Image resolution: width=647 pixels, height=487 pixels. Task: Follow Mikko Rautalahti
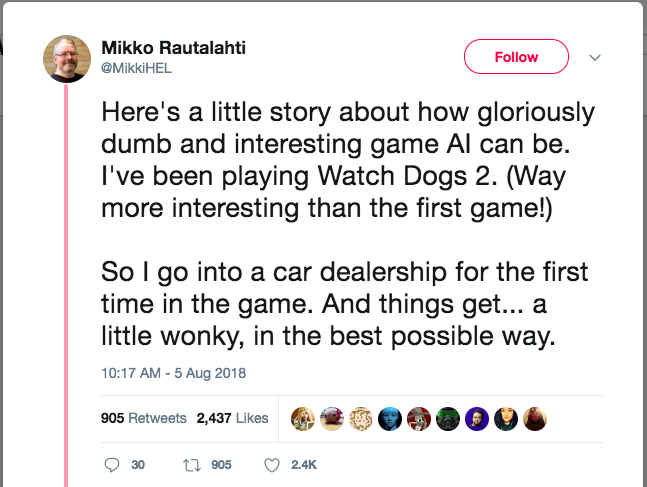(516, 57)
